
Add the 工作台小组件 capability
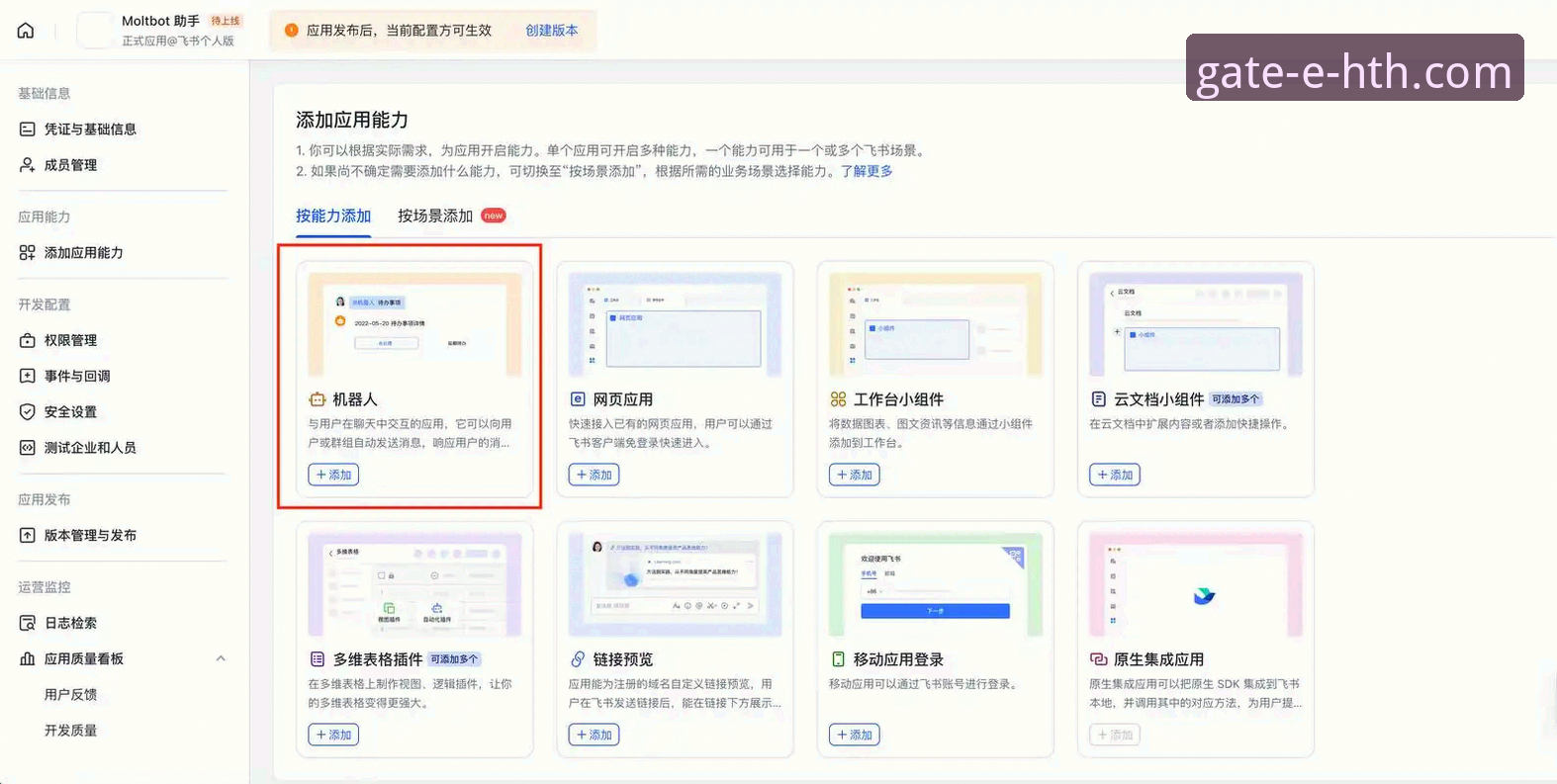(855, 475)
